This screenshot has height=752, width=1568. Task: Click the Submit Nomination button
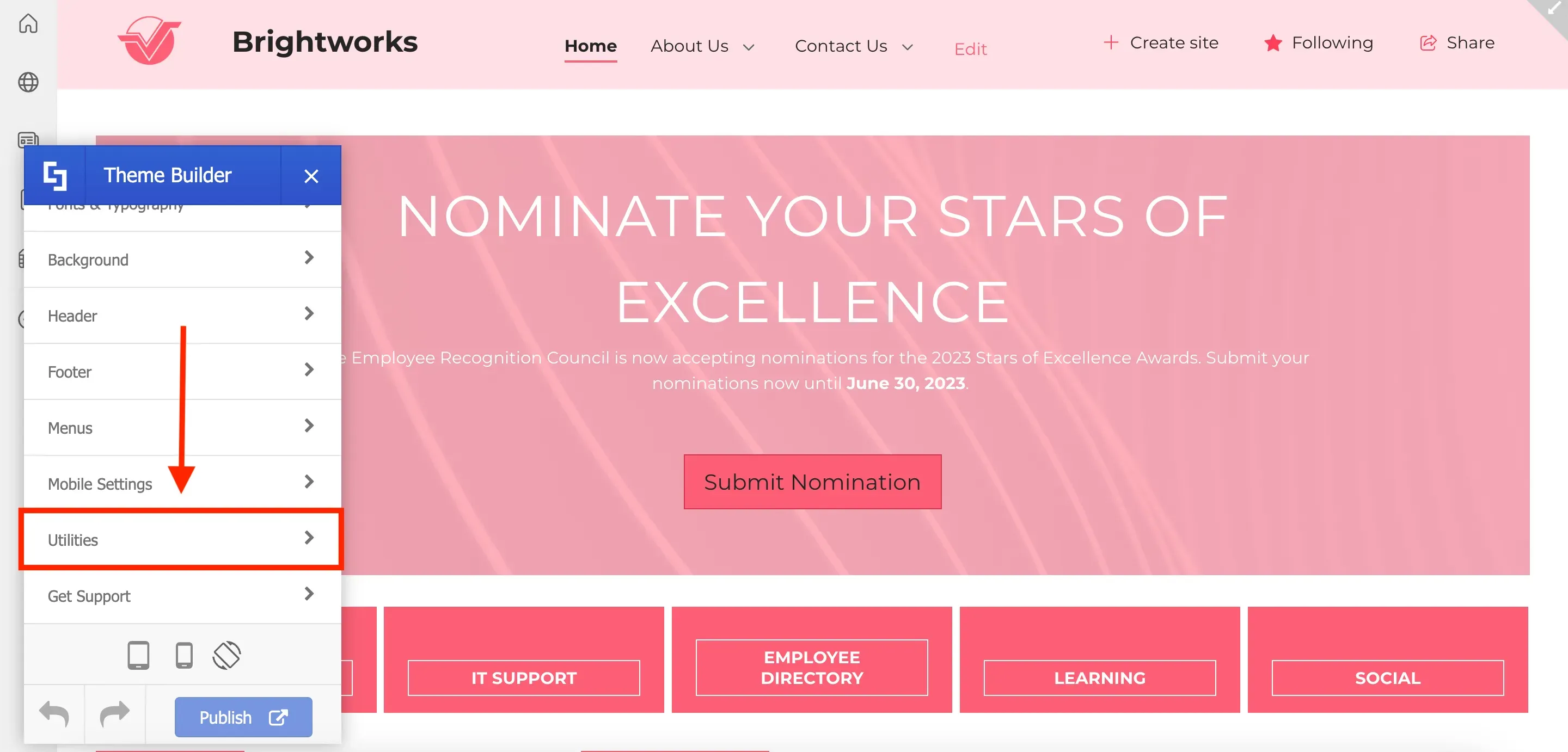[x=812, y=481]
